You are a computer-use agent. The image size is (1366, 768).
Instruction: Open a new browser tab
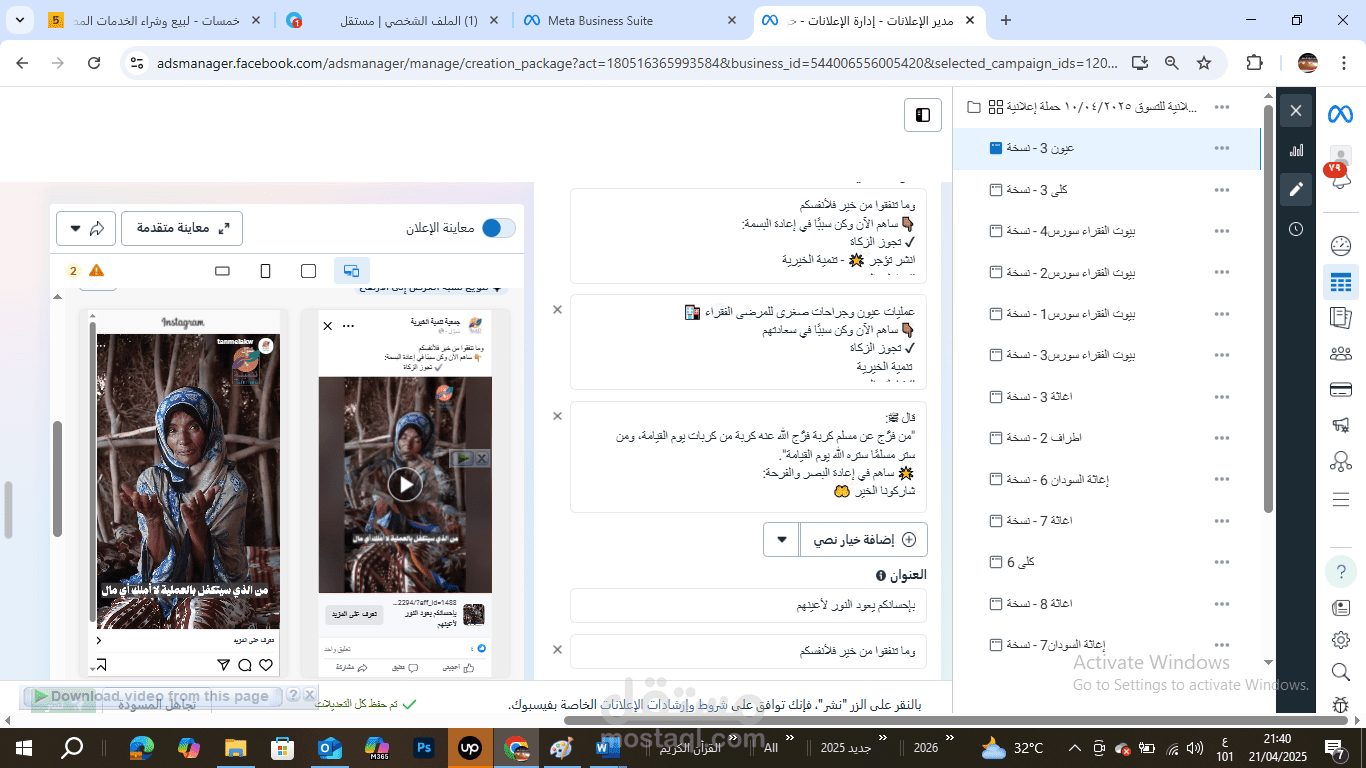click(x=1005, y=20)
